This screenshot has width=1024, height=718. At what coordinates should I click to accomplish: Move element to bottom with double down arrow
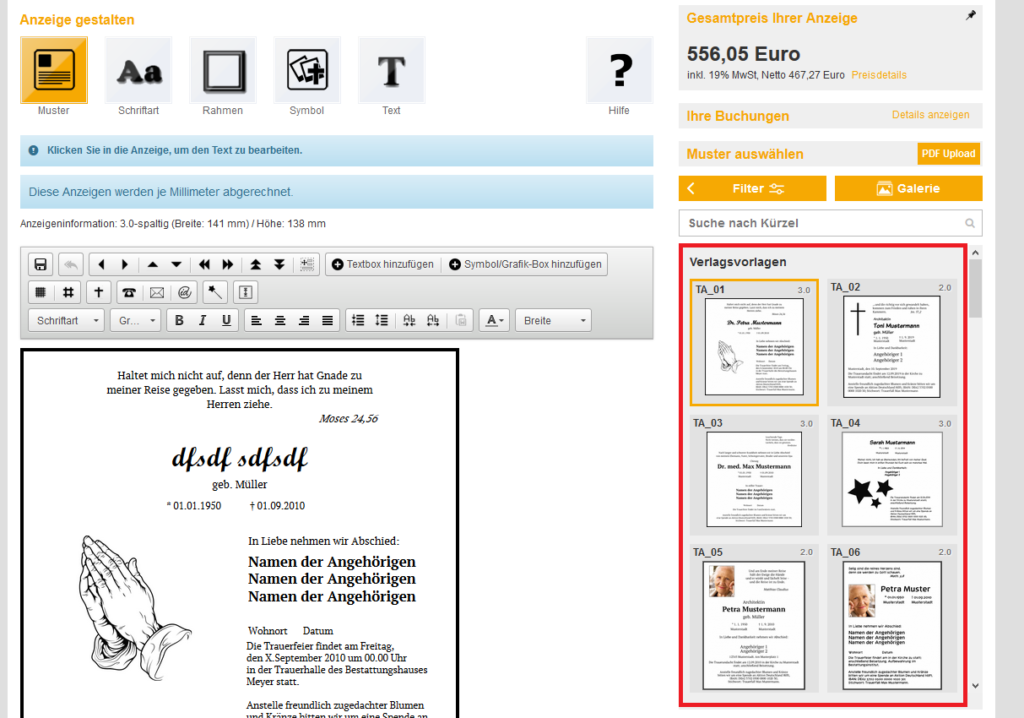279,265
